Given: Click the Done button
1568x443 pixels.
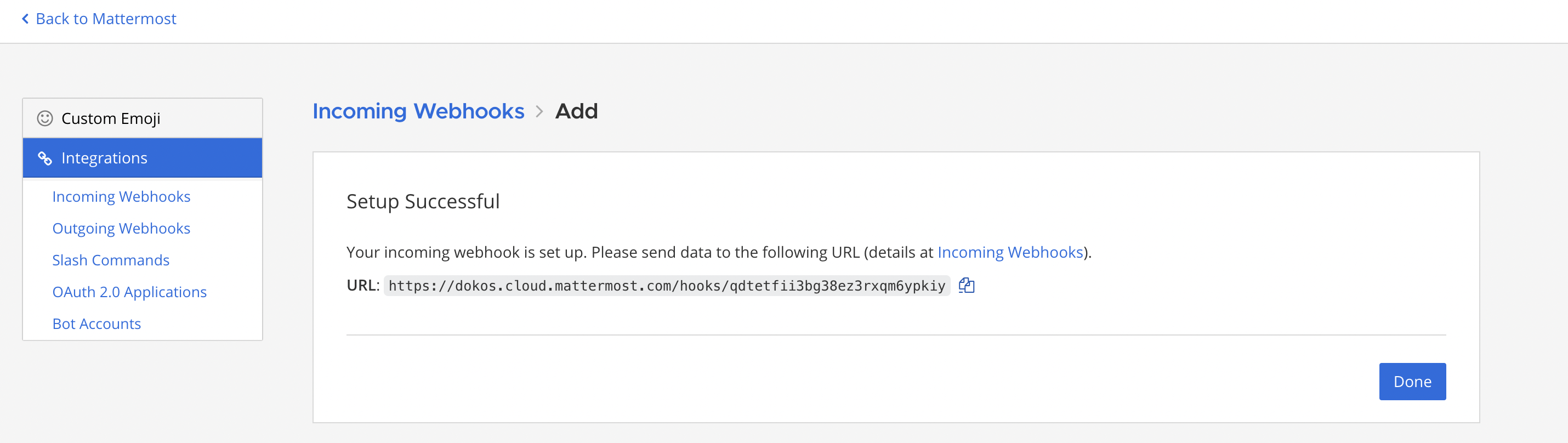Looking at the screenshot, I should [1412, 381].
